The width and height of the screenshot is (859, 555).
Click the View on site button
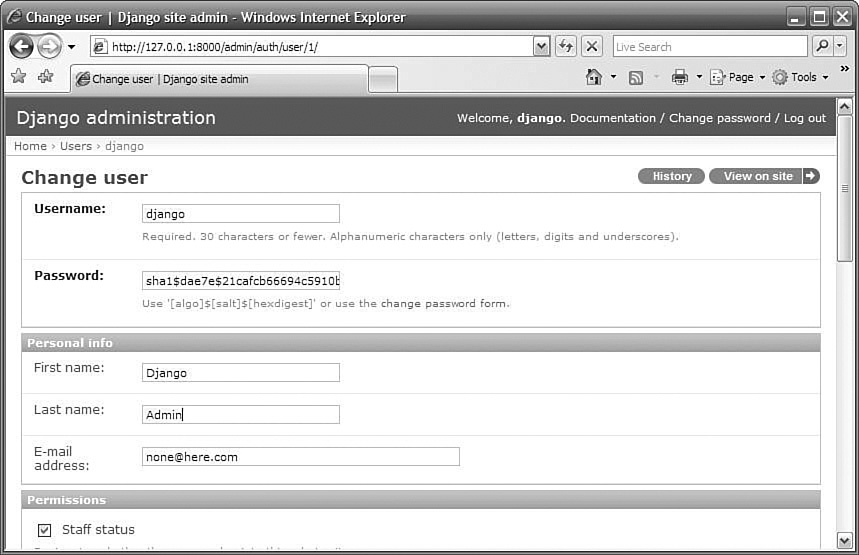tap(764, 176)
